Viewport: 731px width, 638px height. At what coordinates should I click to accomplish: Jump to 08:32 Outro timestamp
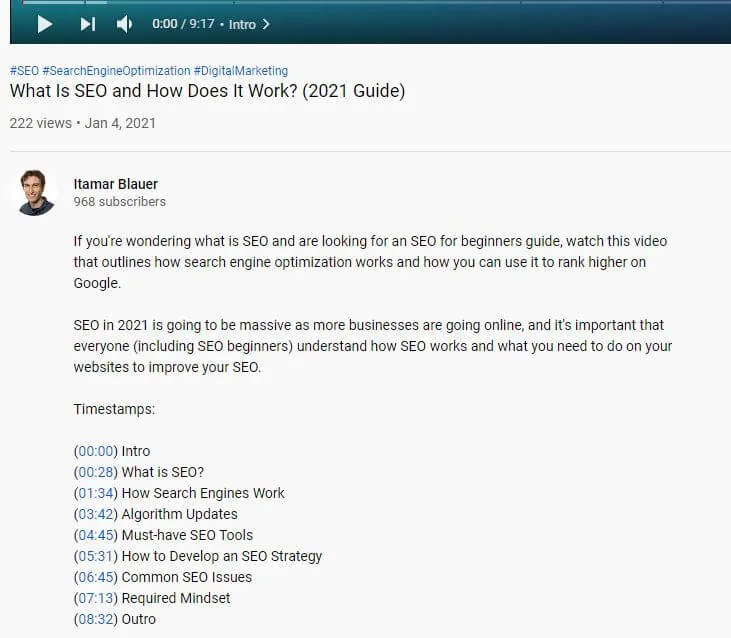click(x=96, y=619)
